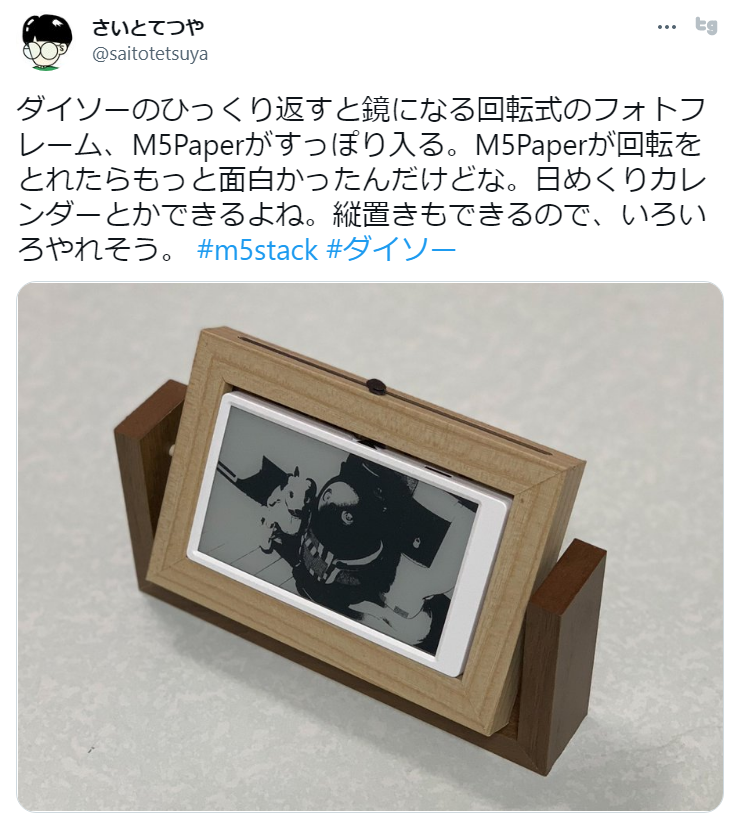The width and height of the screenshot is (741, 823).
Task: Open the @saitotetsuya handle link
Action: click(150, 54)
